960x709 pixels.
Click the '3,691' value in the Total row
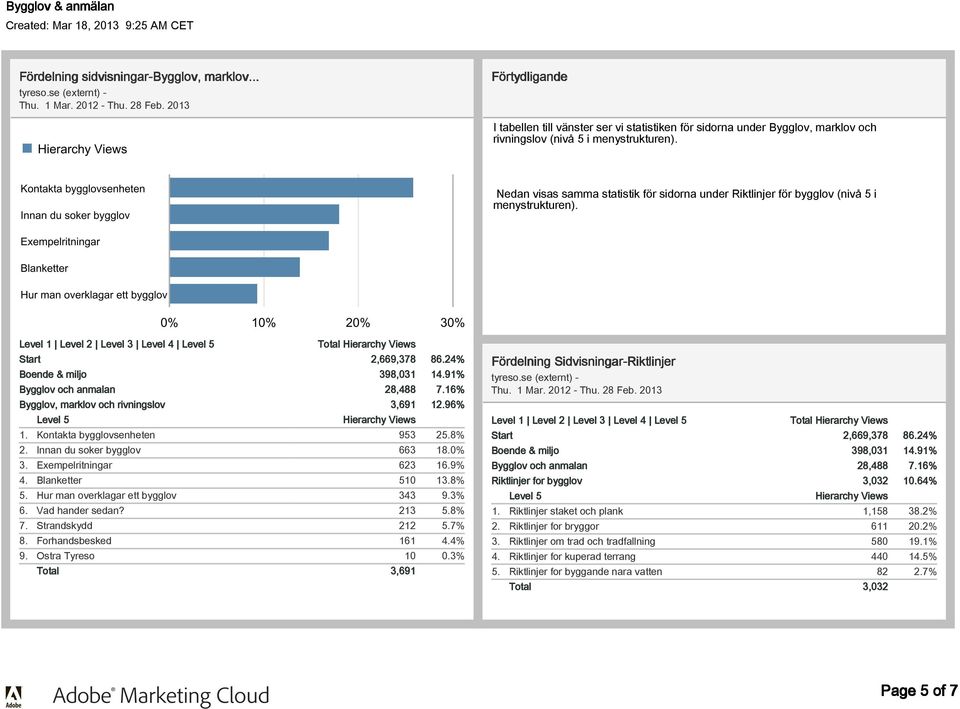(403, 571)
